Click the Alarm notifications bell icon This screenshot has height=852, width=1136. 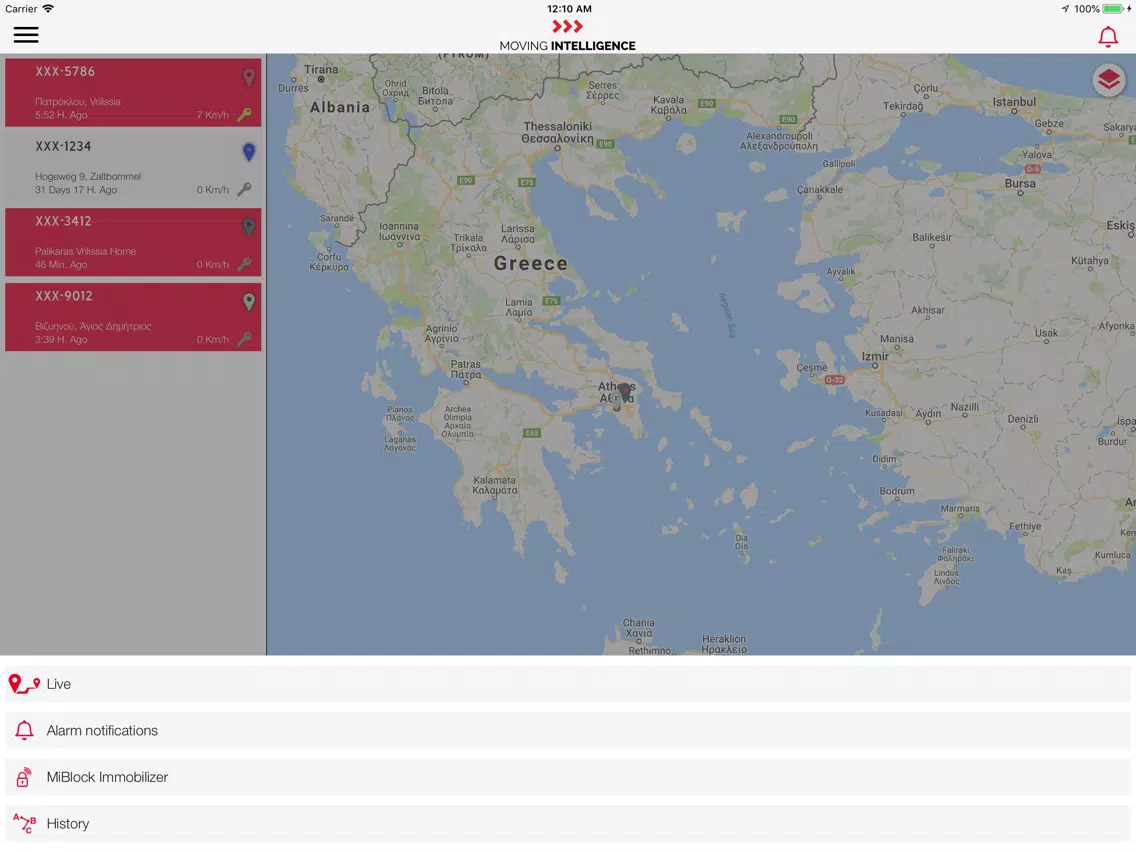pyautogui.click(x=24, y=730)
